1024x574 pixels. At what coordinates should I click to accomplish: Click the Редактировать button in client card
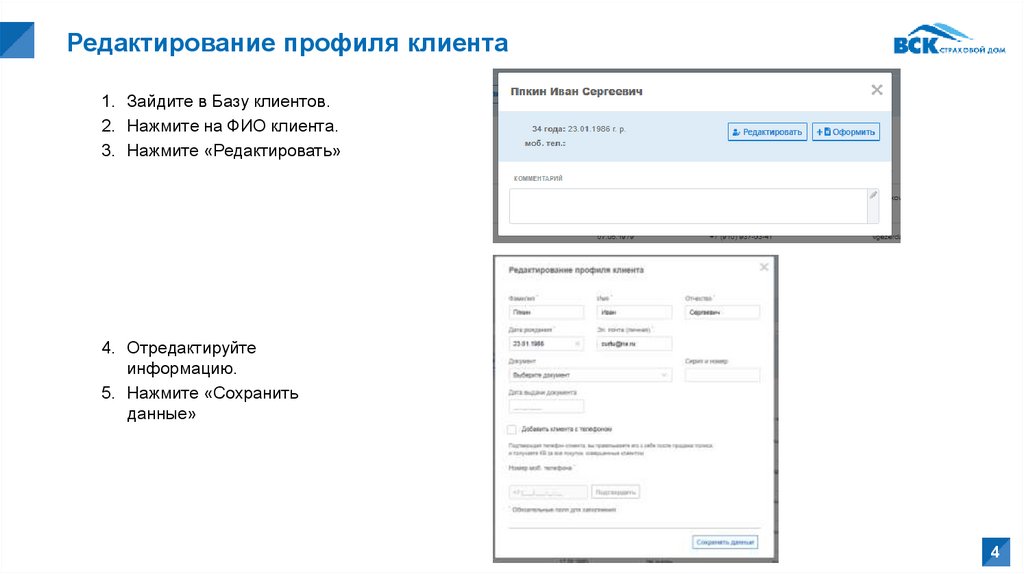tap(767, 132)
